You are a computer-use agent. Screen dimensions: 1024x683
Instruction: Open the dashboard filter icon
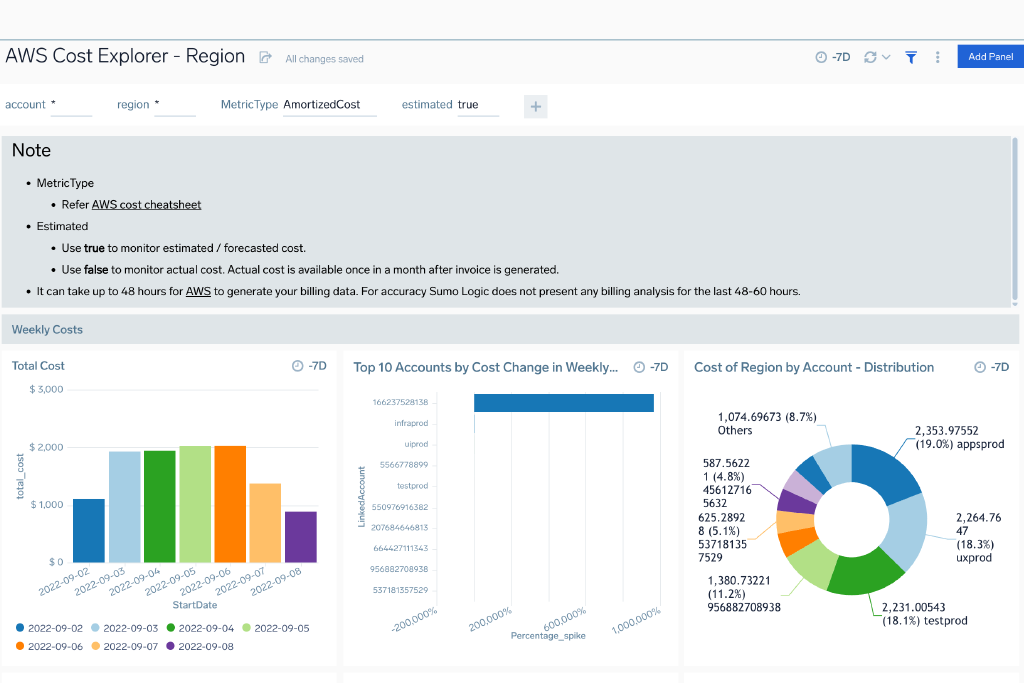pos(910,57)
